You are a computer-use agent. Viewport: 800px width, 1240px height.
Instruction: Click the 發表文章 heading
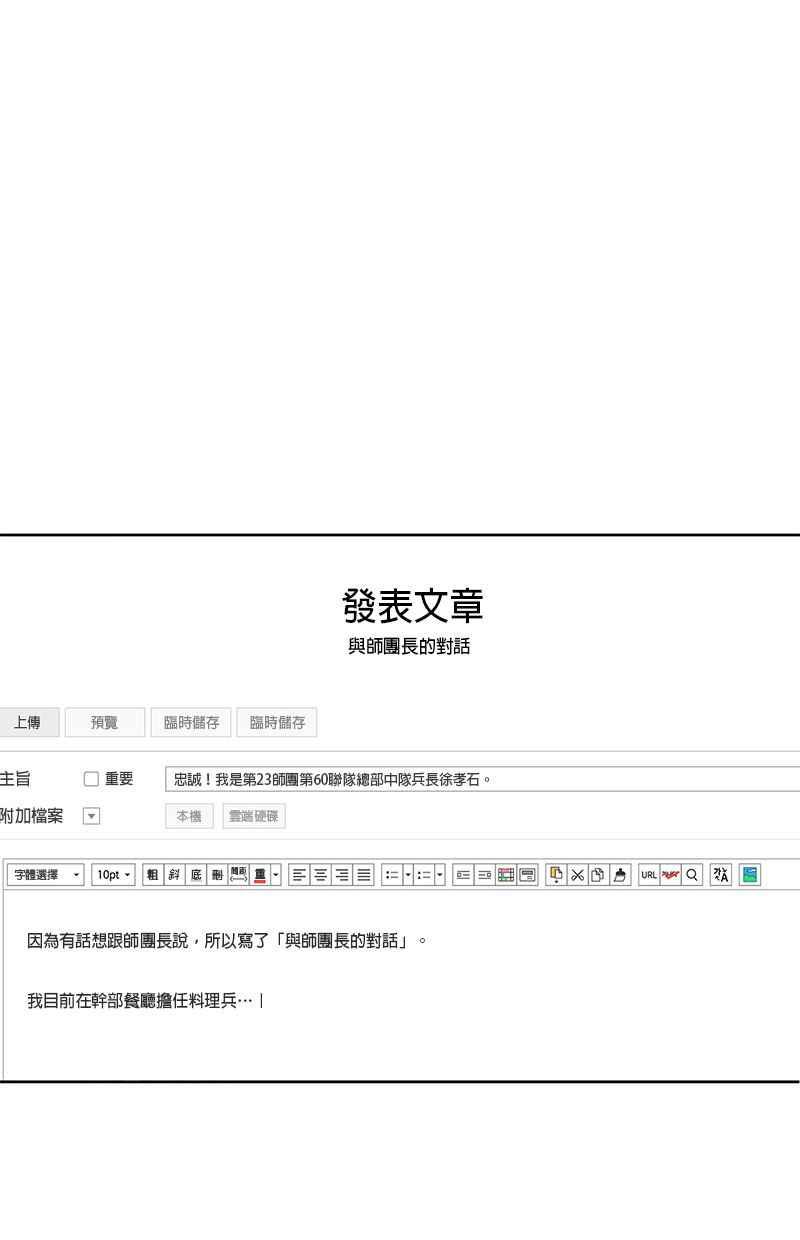413,604
